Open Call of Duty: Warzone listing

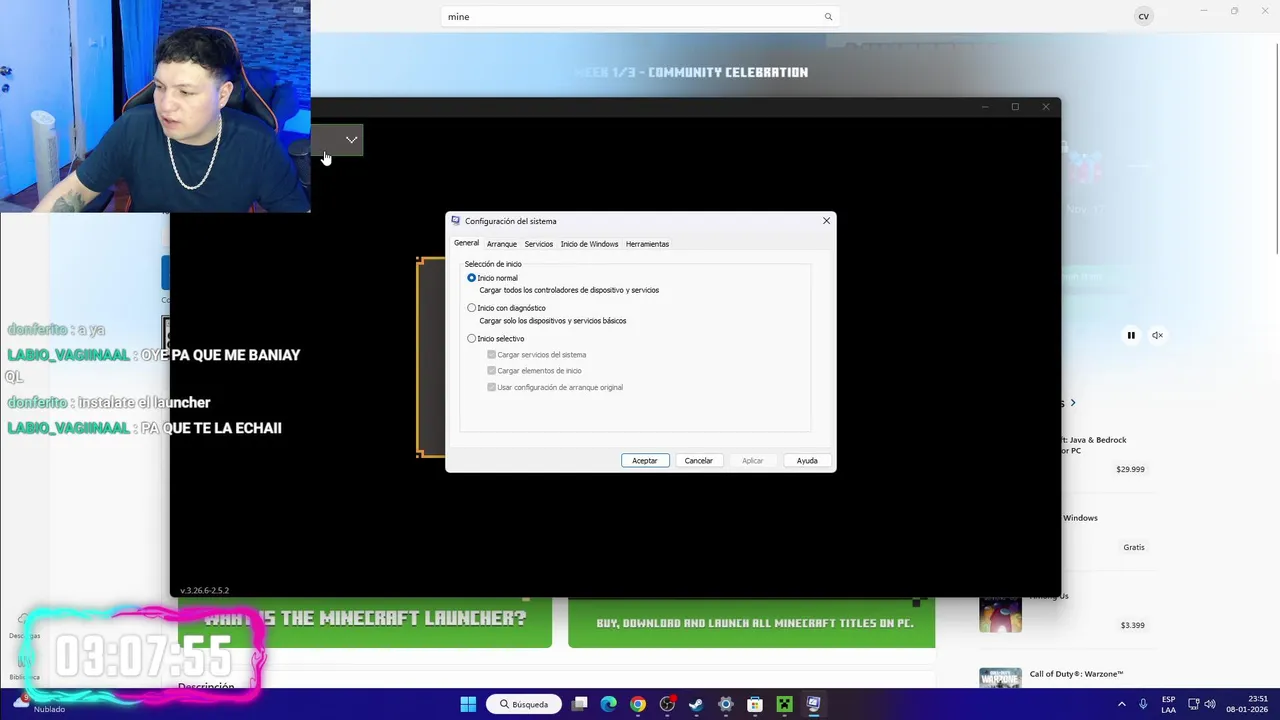[1076, 674]
